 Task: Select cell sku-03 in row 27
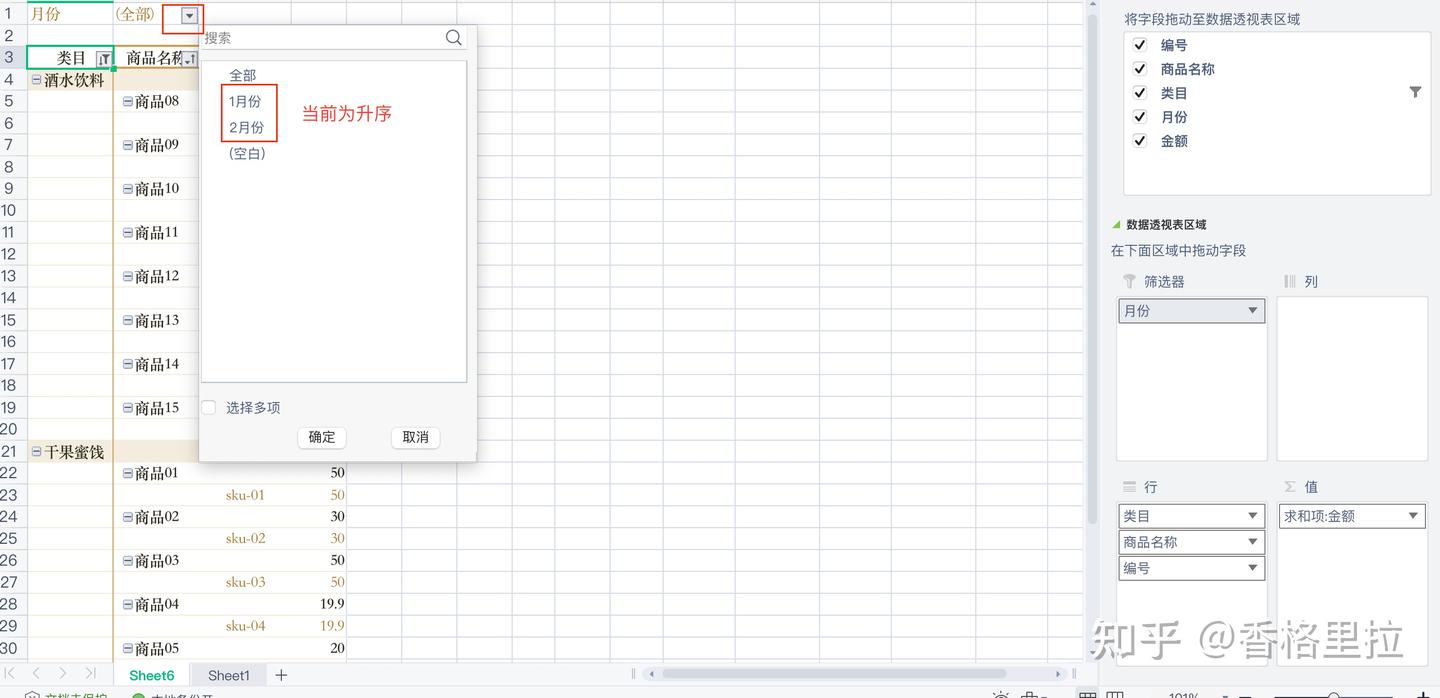click(x=245, y=582)
